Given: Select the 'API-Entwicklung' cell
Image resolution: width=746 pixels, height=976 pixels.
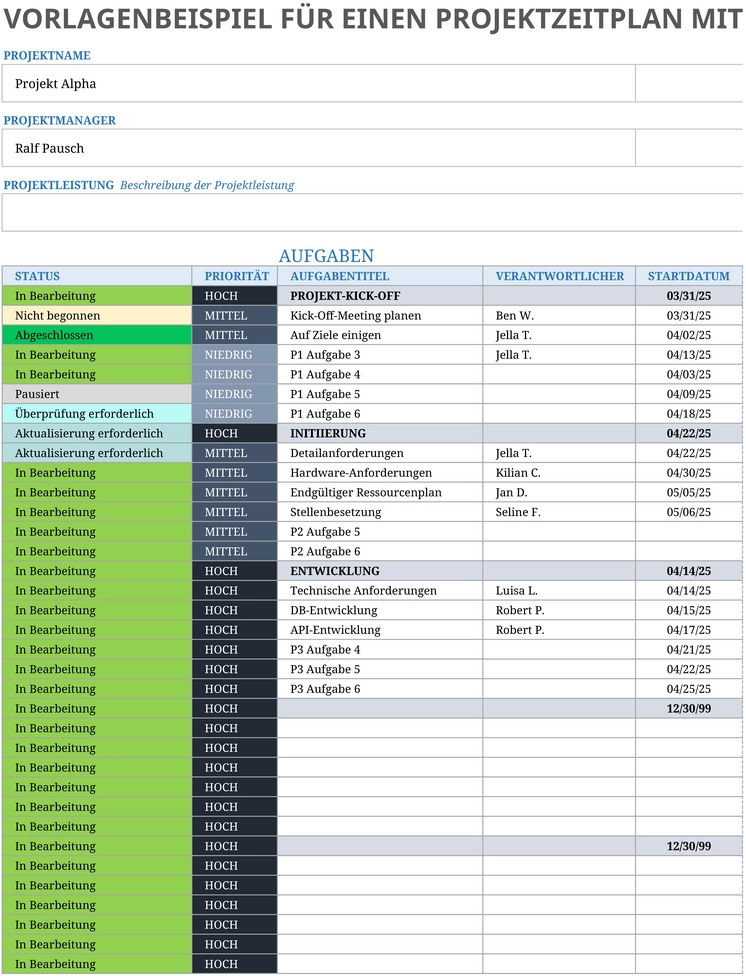Looking at the screenshot, I should point(380,630).
